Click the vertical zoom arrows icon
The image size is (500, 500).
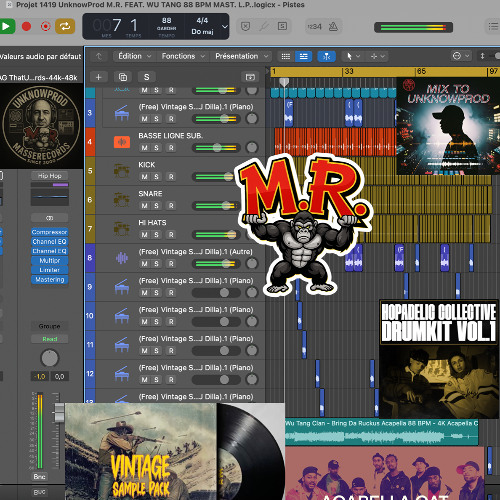(482, 56)
